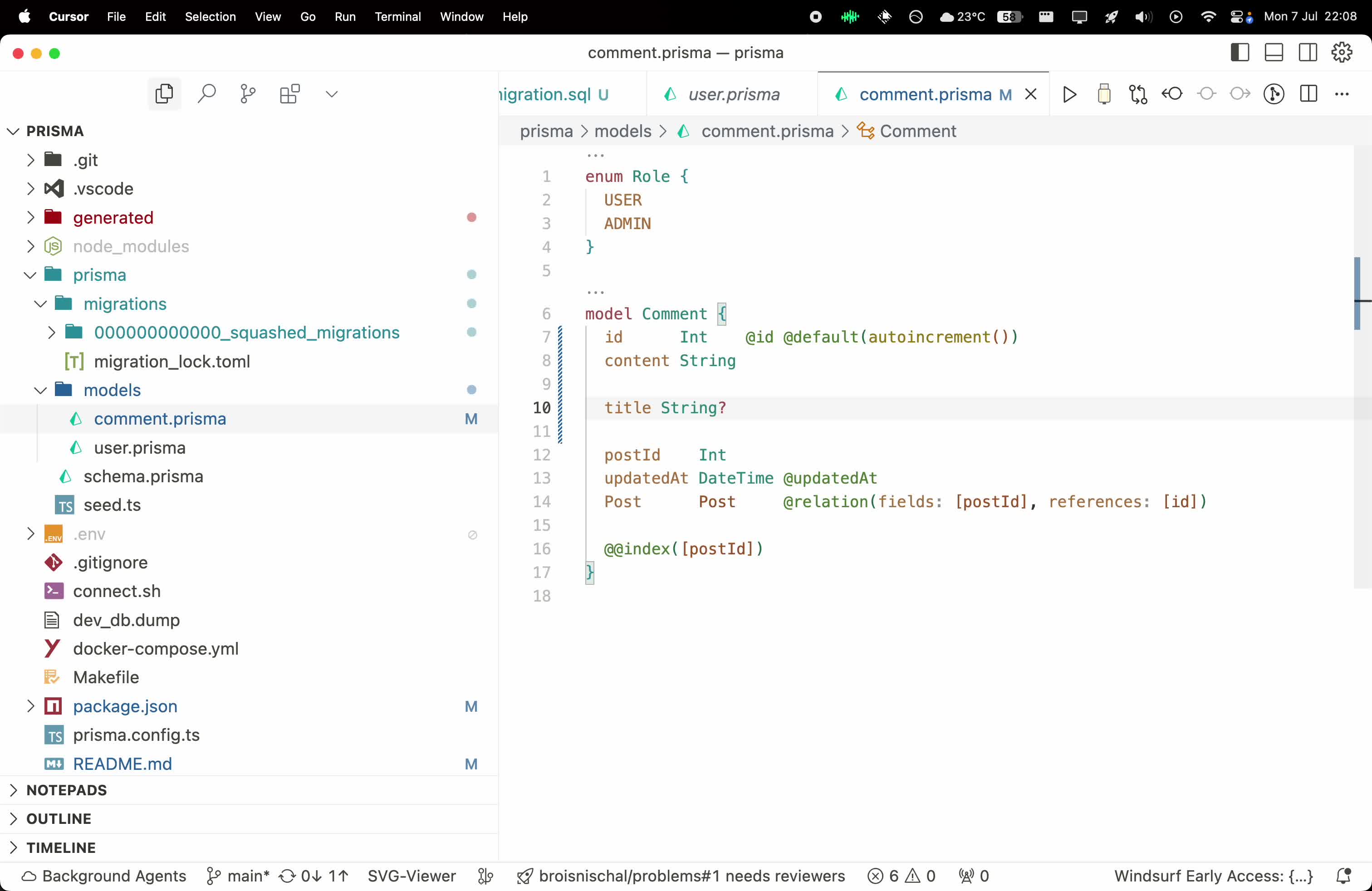Viewport: 1372px width, 891px height.
Task: Click Background Agents in status bar
Action: tap(104, 876)
